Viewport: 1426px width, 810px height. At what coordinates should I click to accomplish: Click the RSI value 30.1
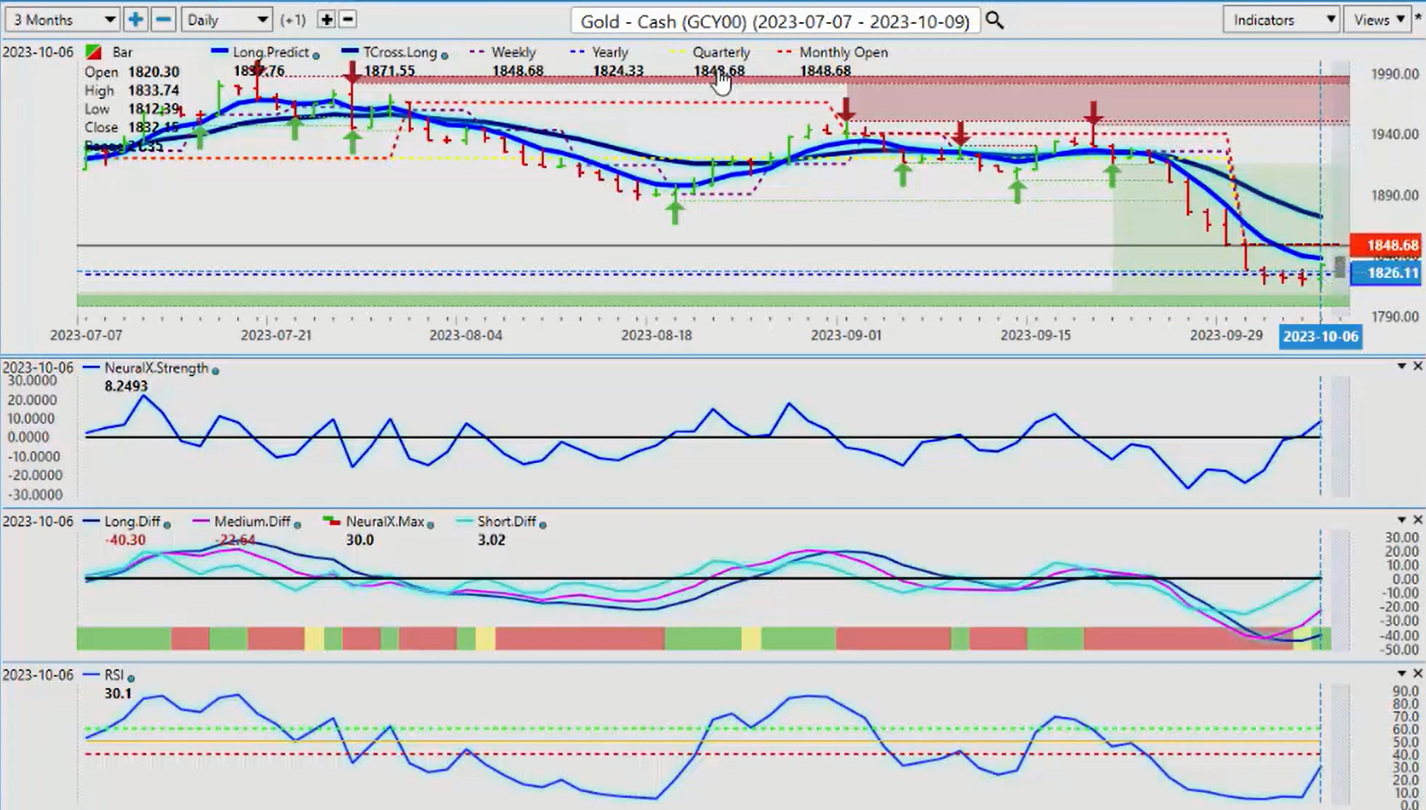click(x=117, y=692)
